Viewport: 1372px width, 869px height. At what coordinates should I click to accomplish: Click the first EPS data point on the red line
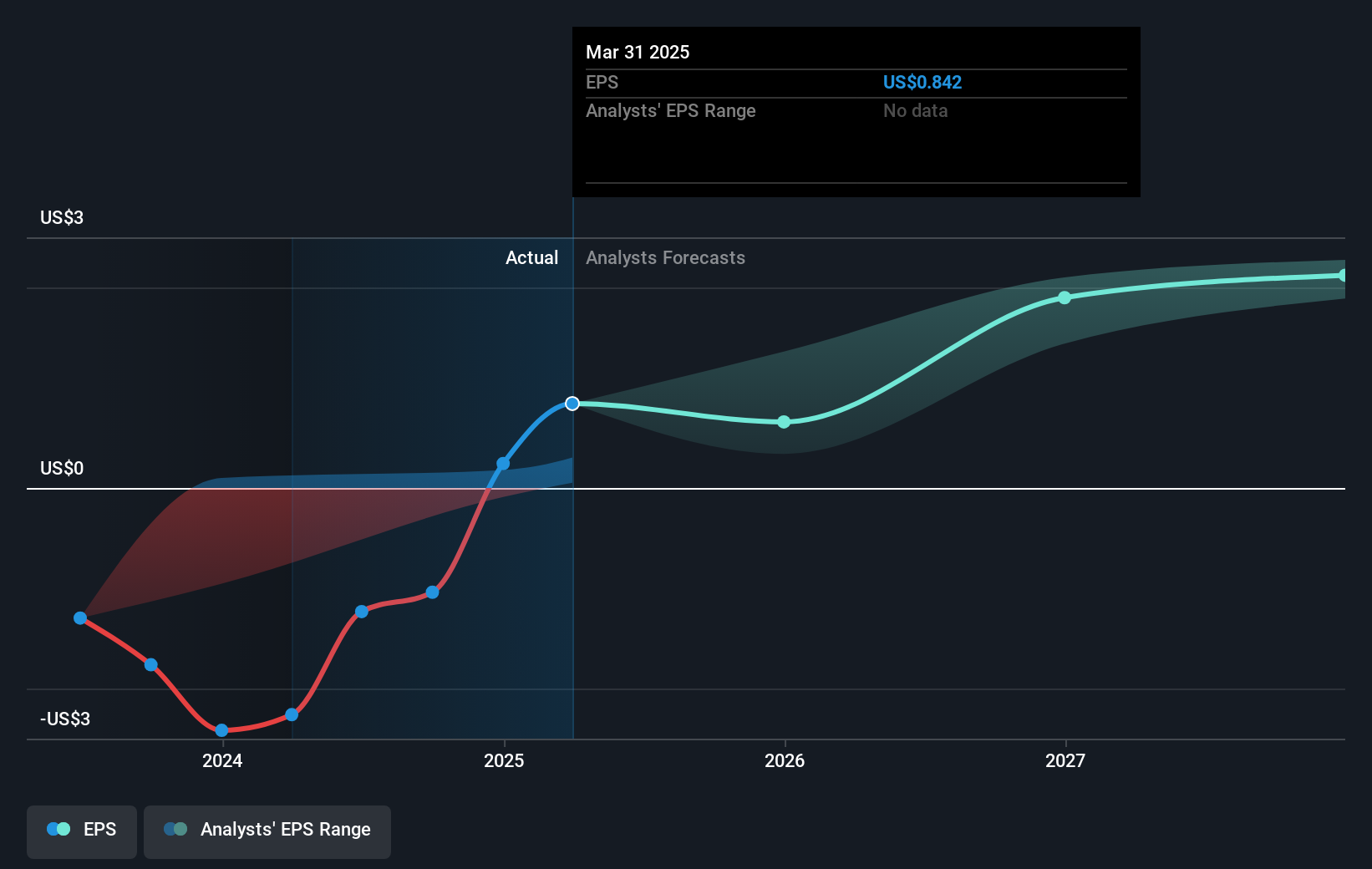coord(80,618)
